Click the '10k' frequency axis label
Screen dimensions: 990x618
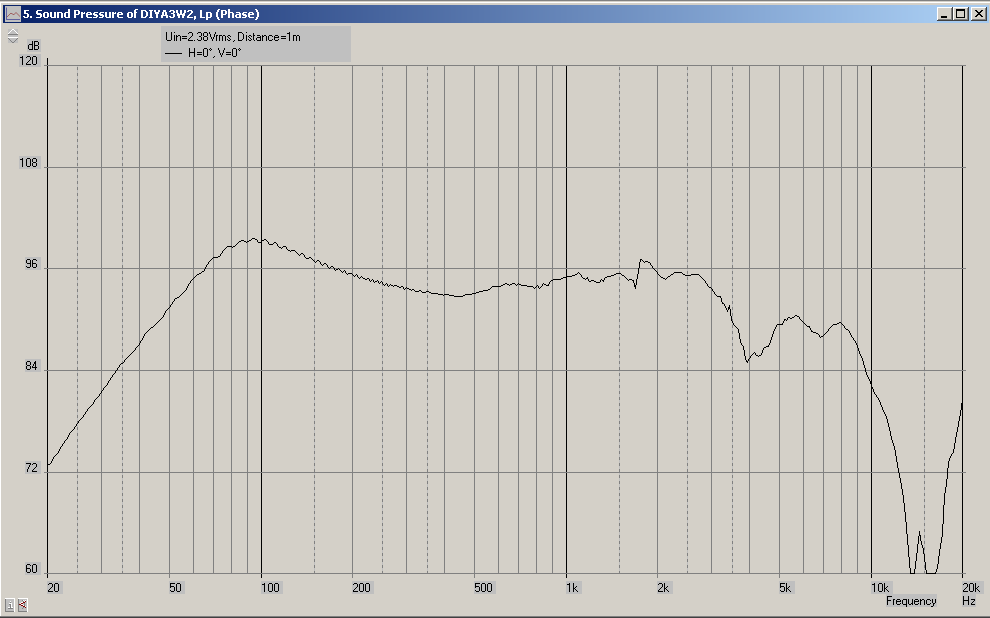coord(880,588)
